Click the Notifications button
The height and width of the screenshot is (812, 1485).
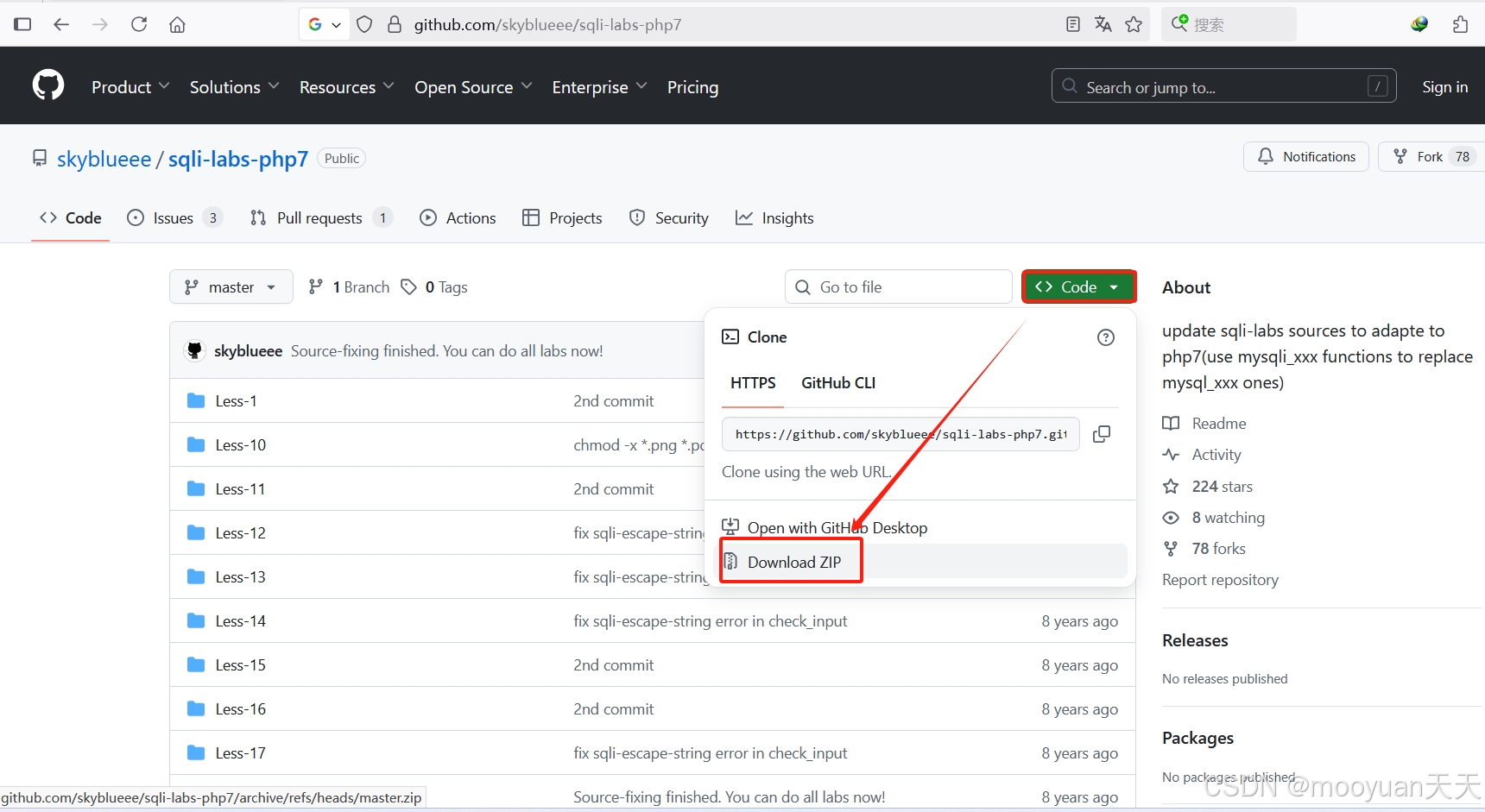[1306, 156]
